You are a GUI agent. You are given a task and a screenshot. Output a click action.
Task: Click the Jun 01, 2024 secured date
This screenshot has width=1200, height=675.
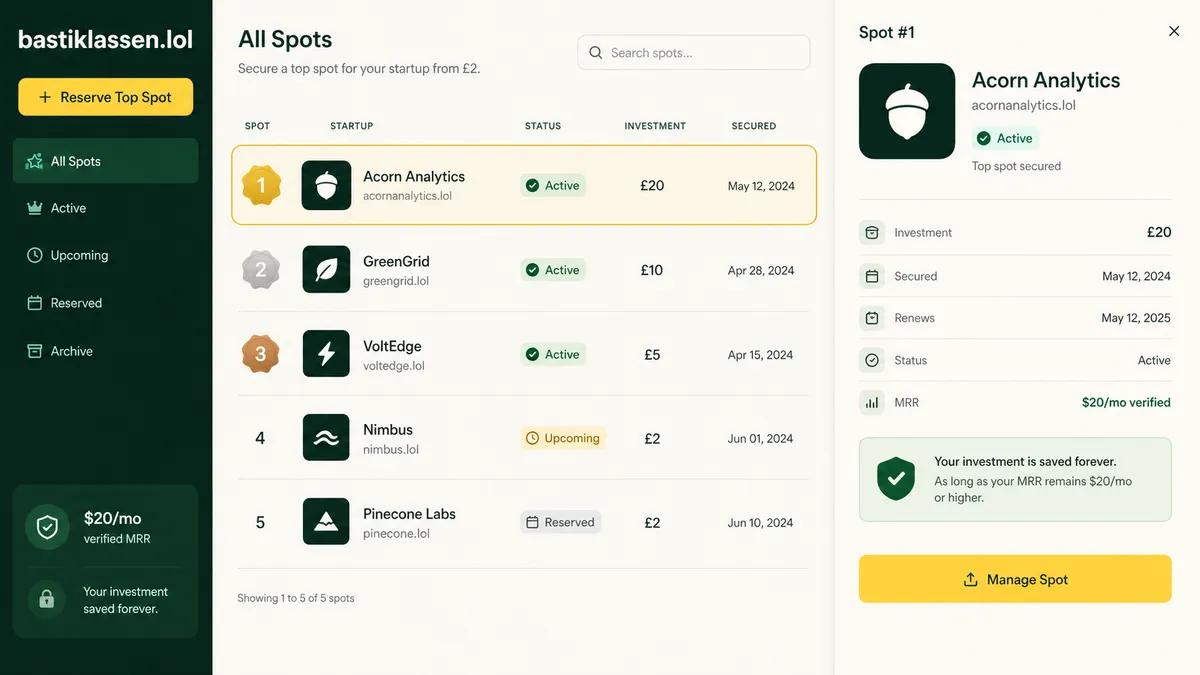point(760,438)
